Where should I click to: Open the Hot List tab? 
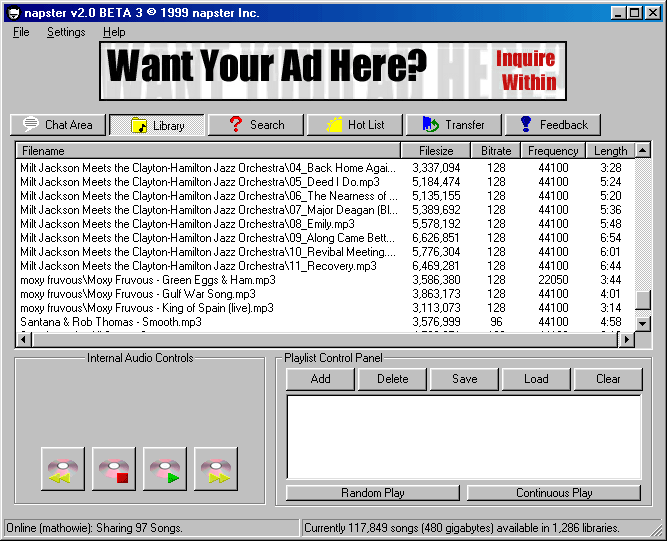point(355,125)
